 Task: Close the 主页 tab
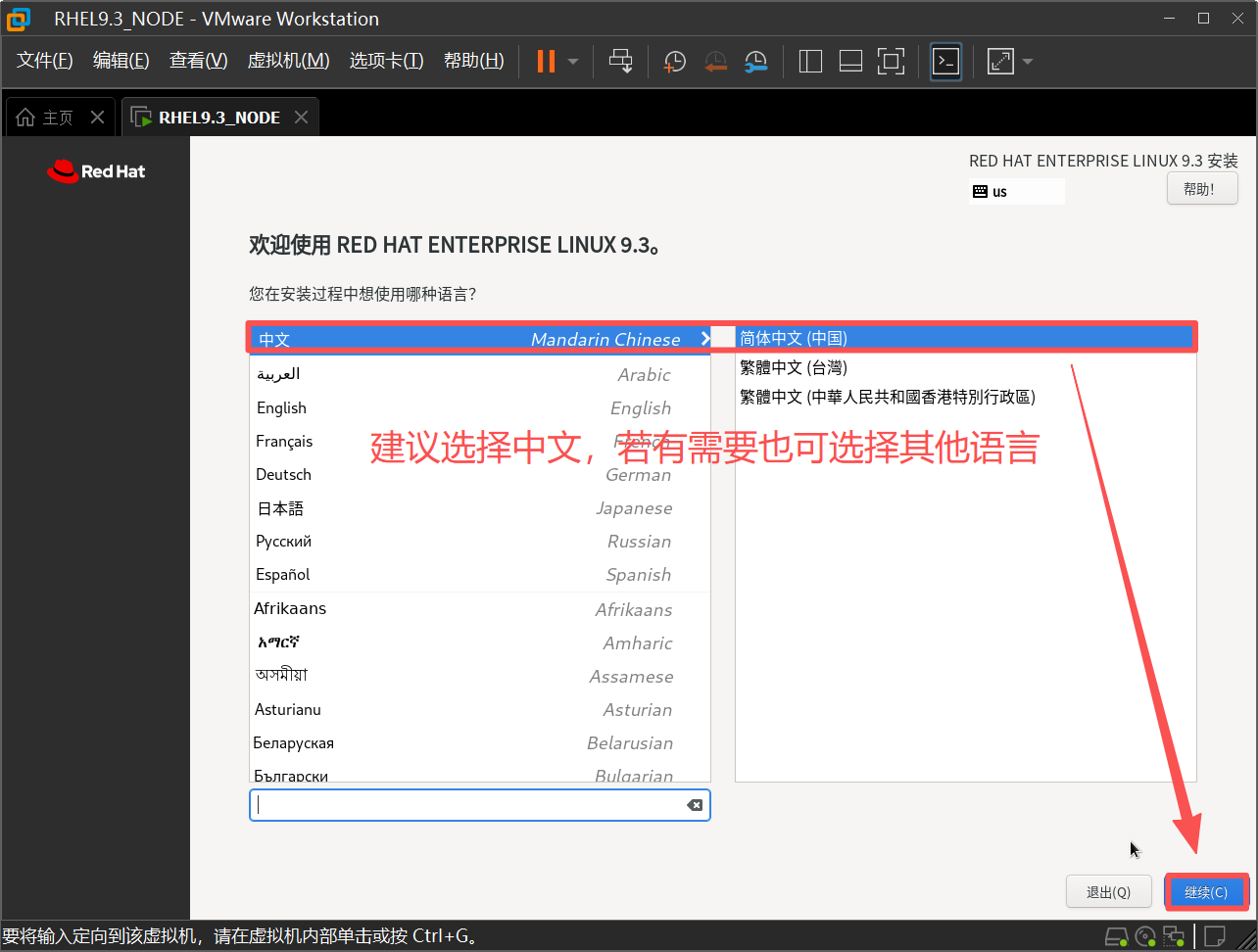[97, 118]
